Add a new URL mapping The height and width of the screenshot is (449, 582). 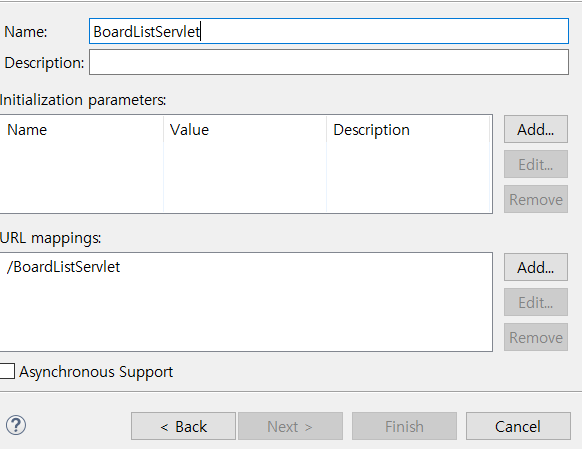(536, 267)
